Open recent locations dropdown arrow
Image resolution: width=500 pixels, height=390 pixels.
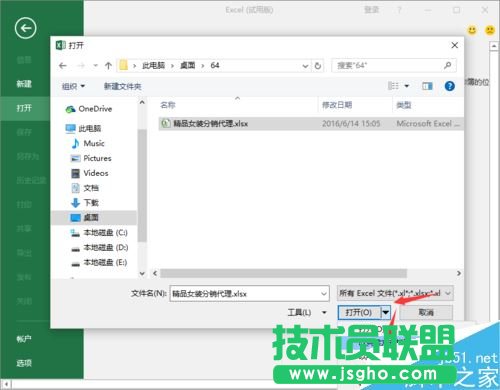(x=95, y=66)
